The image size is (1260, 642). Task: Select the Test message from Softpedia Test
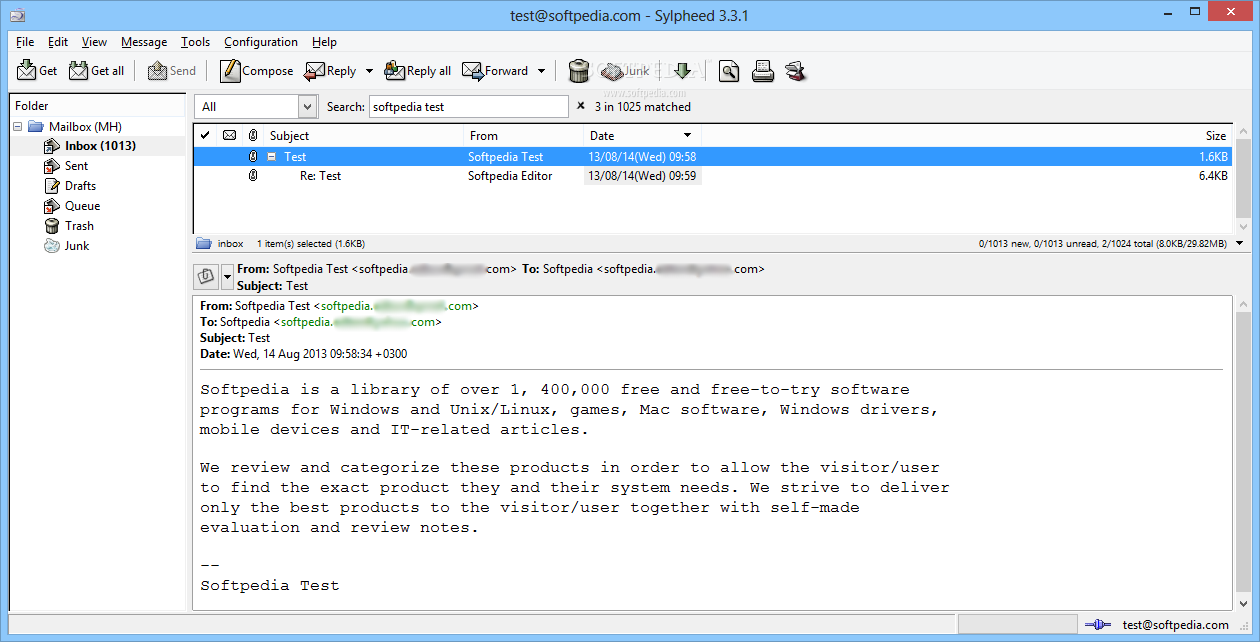[712, 157]
